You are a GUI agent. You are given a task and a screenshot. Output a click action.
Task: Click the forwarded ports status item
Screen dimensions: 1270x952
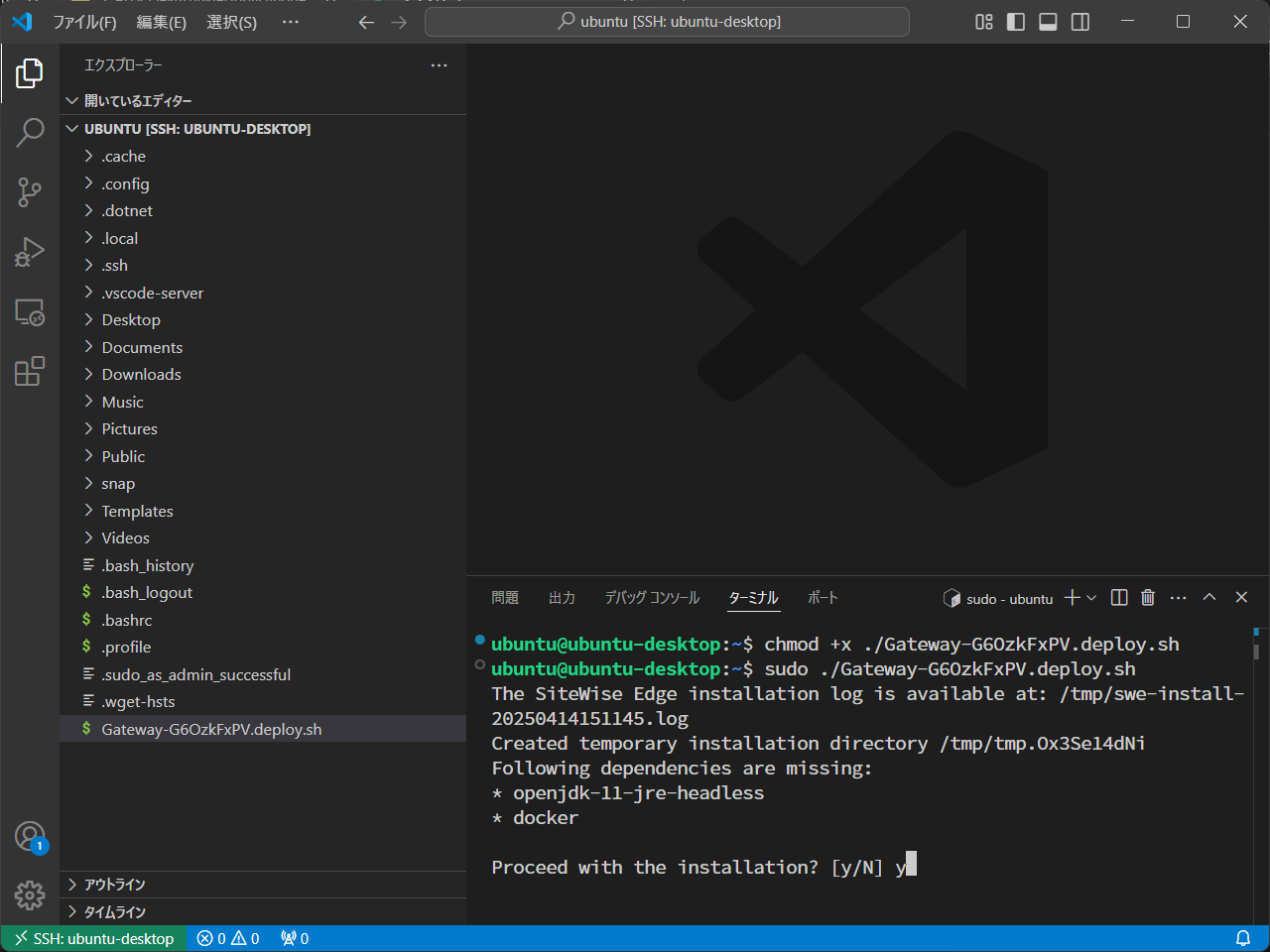click(295, 939)
